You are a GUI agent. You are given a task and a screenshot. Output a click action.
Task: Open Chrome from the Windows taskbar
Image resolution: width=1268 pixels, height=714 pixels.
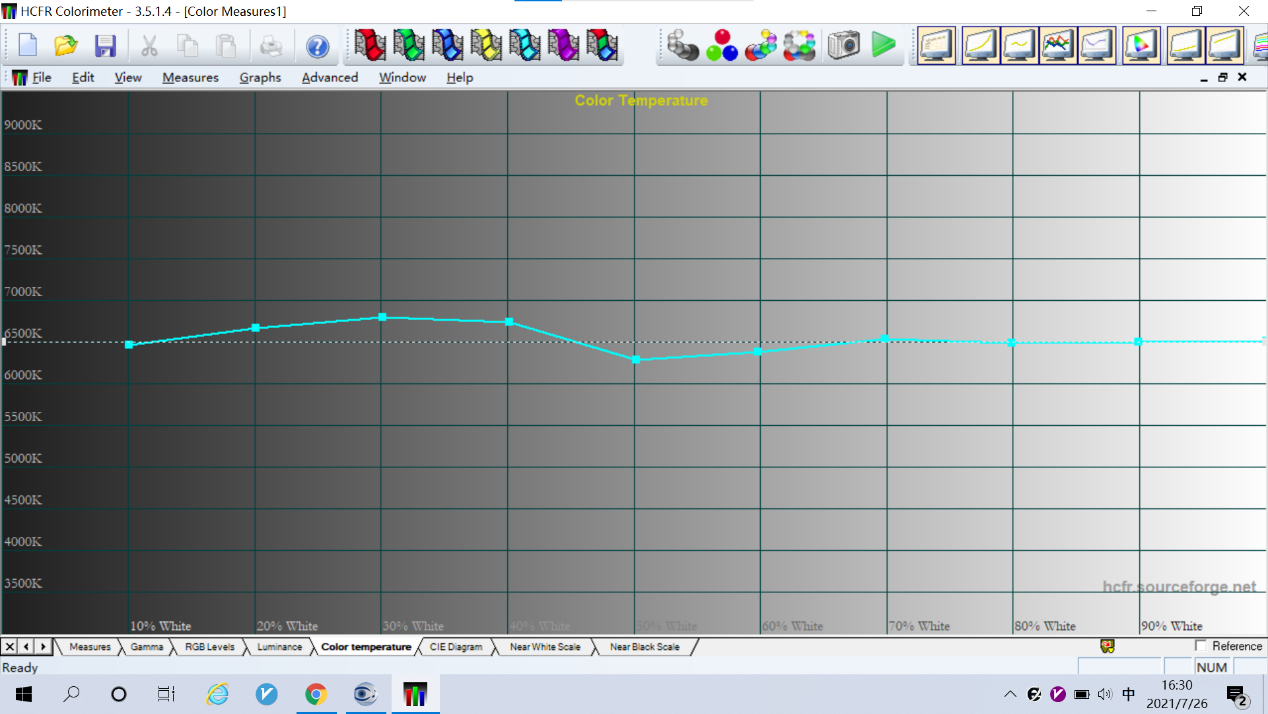point(316,694)
